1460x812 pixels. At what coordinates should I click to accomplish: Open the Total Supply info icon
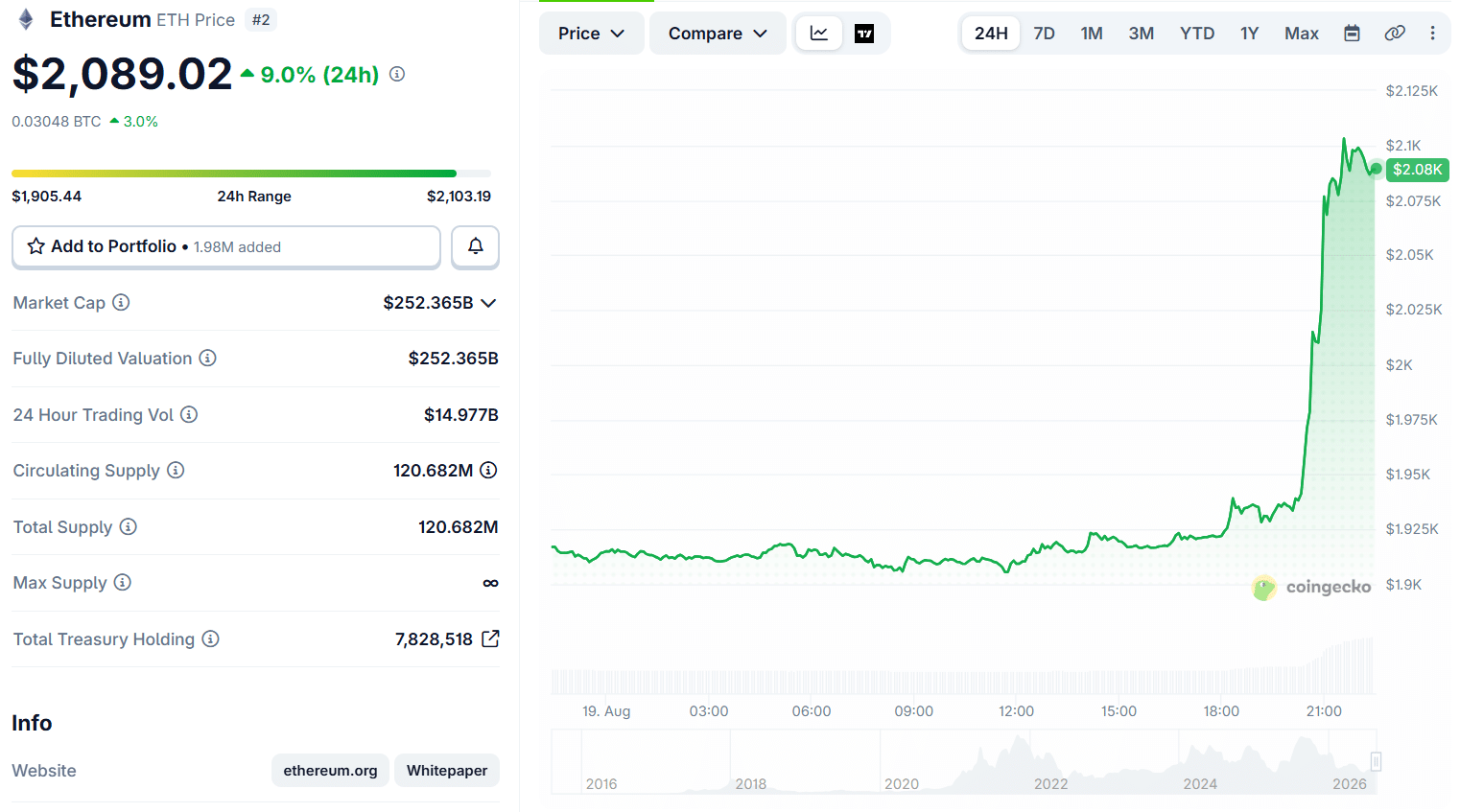pos(128,526)
